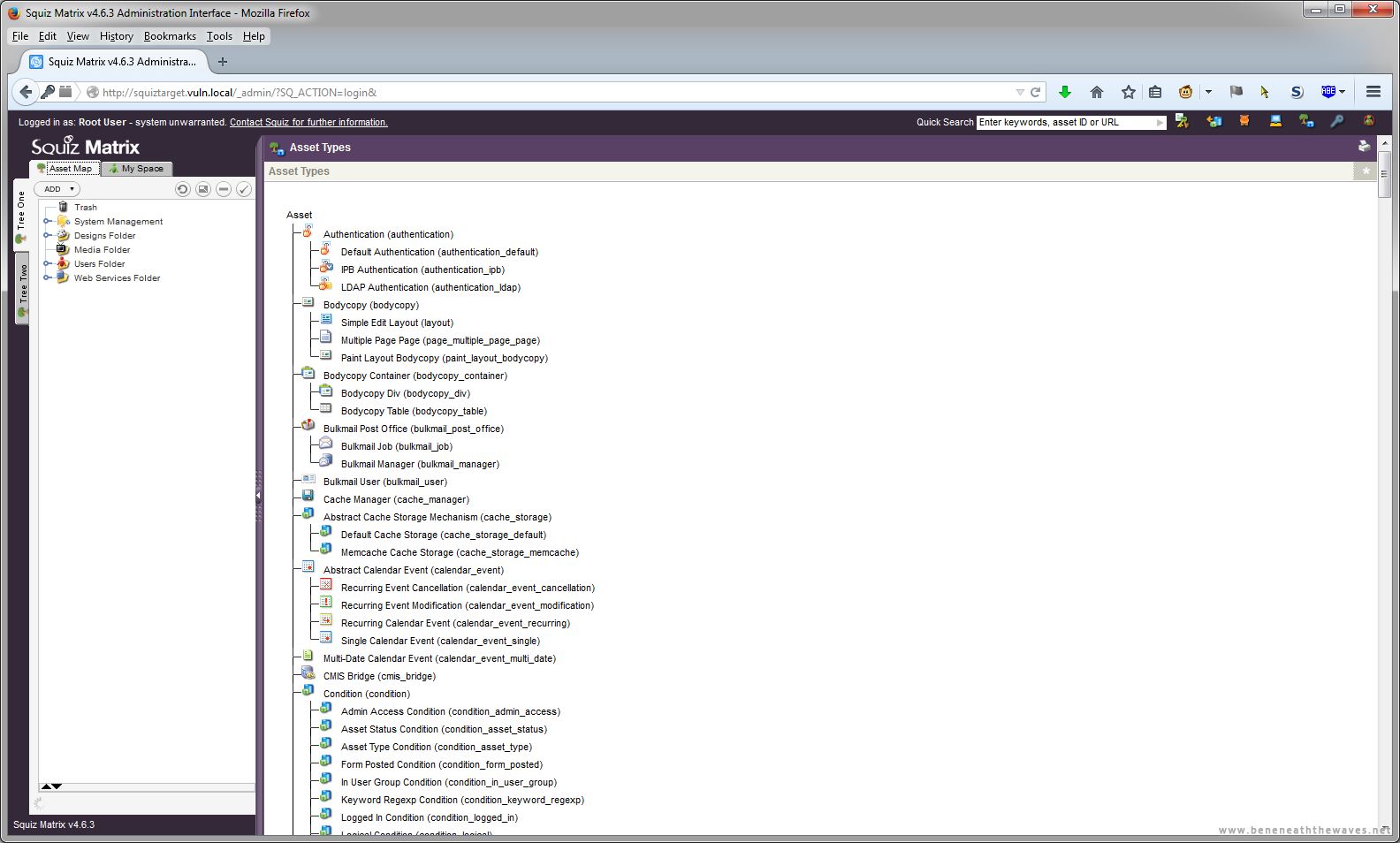Select the Tree Two vertical tab
The height and width of the screenshot is (843, 1400).
21,289
